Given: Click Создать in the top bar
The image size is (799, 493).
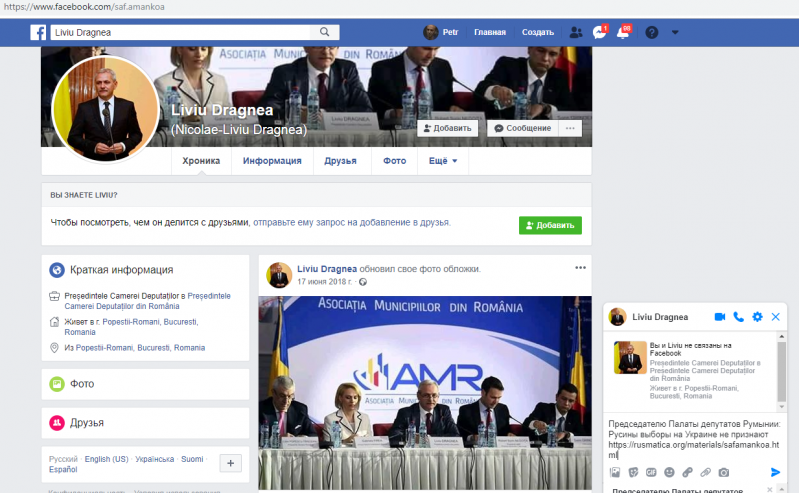Looking at the screenshot, I should [538, 32].
